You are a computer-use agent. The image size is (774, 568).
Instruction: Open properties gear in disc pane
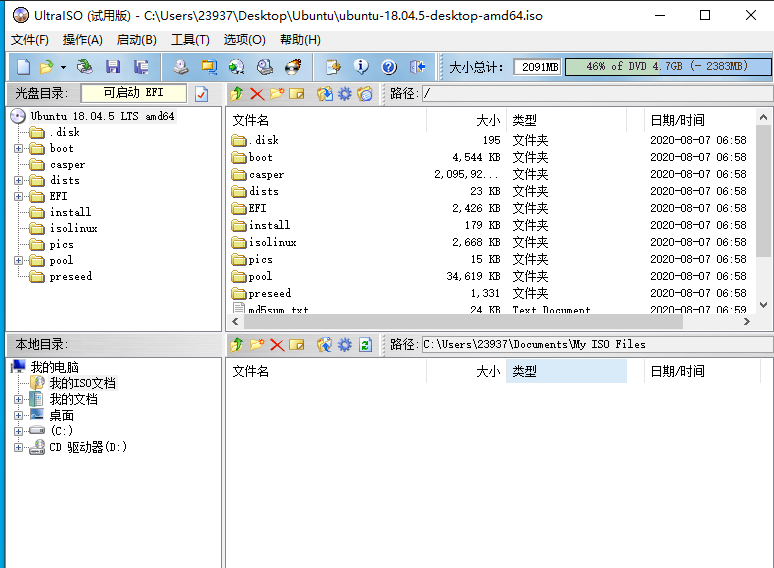pos(345,93)
